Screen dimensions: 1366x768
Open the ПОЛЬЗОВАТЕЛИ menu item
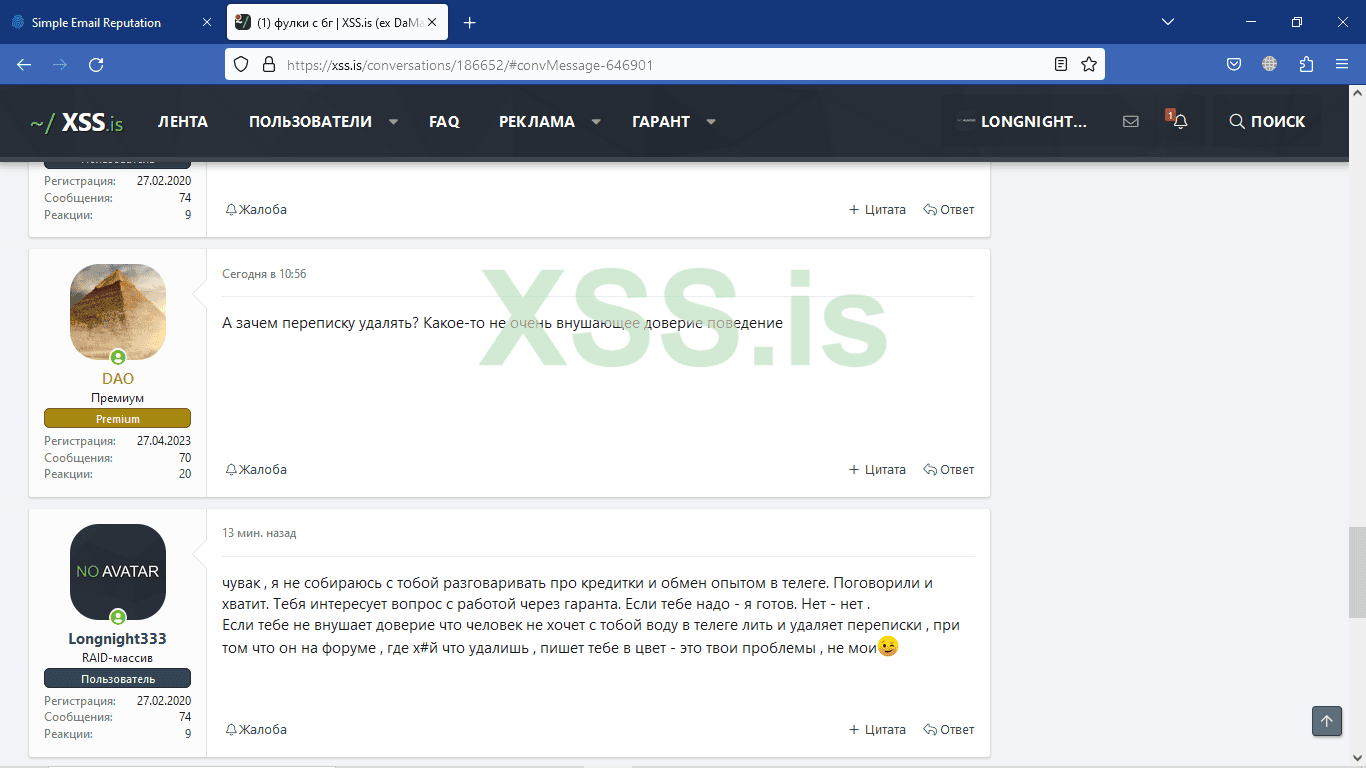coord(310,122)
